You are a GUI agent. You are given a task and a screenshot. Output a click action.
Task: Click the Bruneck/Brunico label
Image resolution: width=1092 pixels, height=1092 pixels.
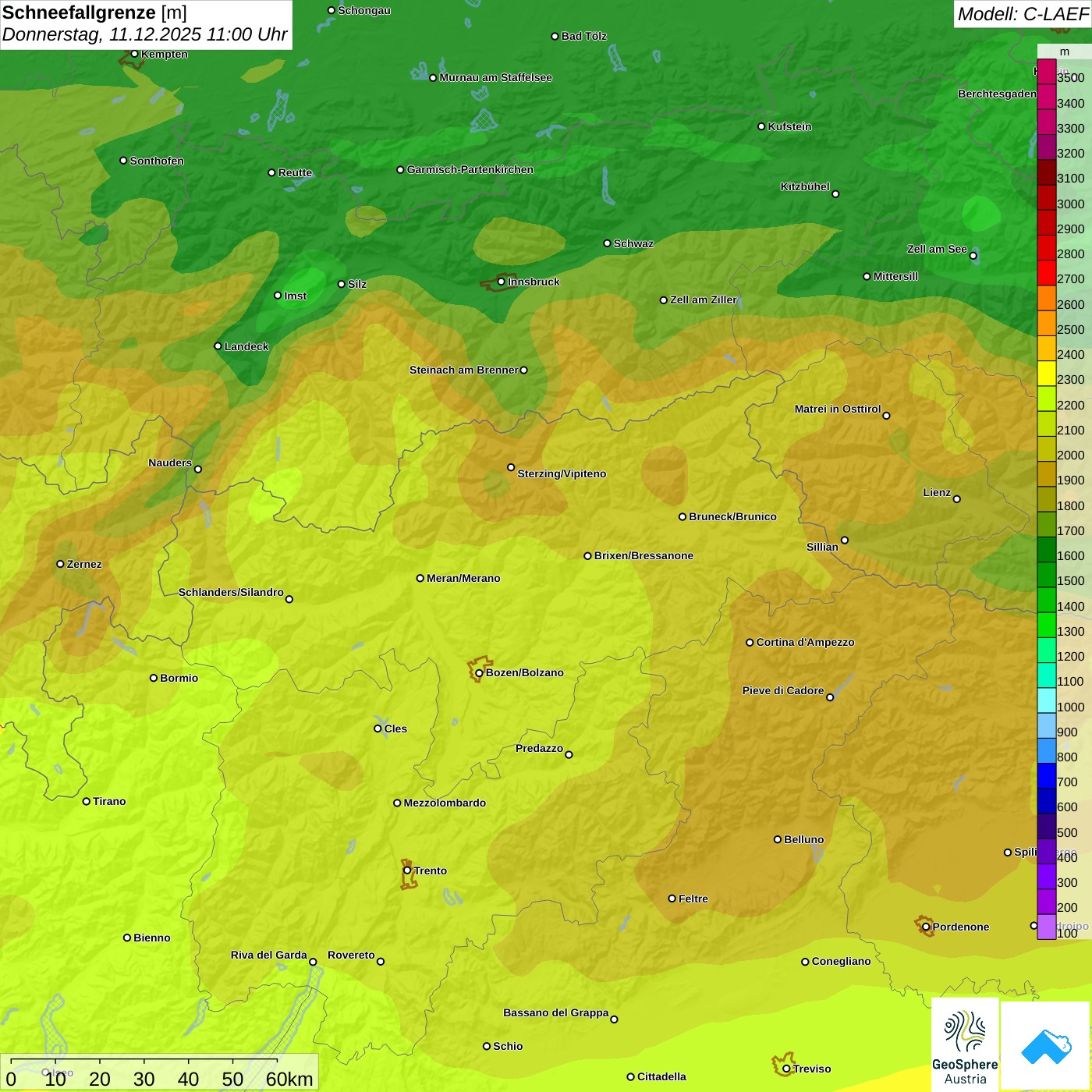point(732,516)
